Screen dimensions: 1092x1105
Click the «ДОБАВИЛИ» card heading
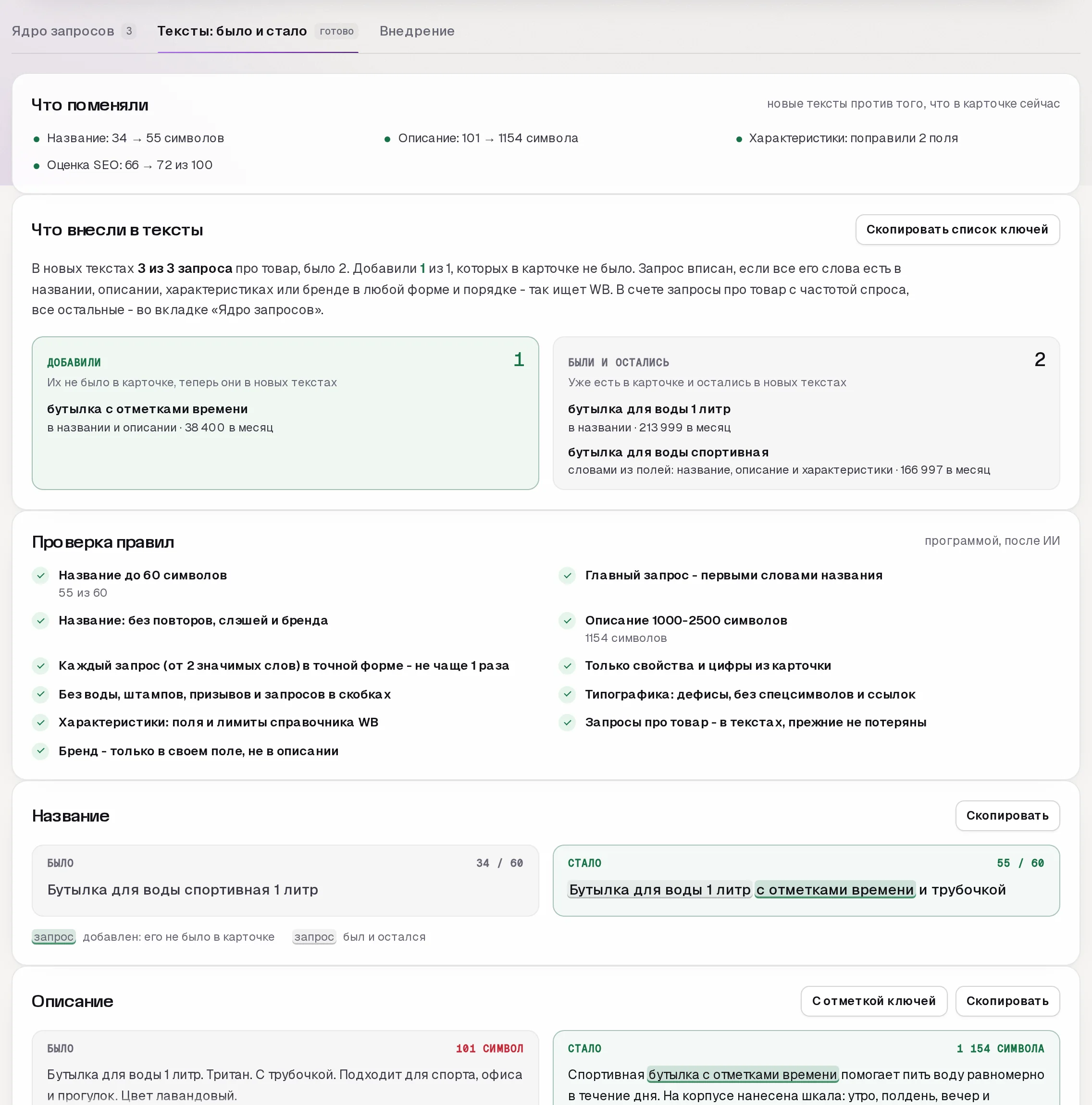(x=74, y=362)
